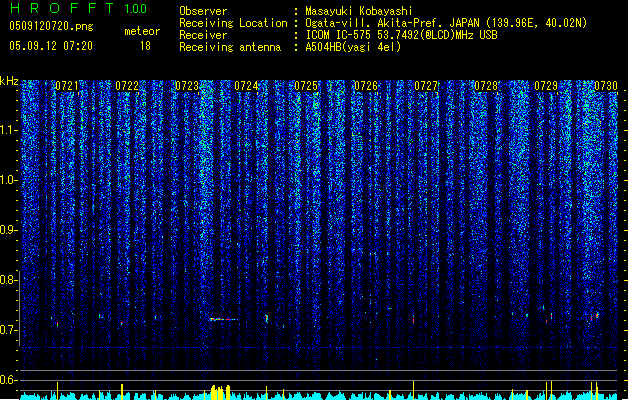629x400 pixels.
Task: Click the 'Receiver' field label
Action: 203,35
